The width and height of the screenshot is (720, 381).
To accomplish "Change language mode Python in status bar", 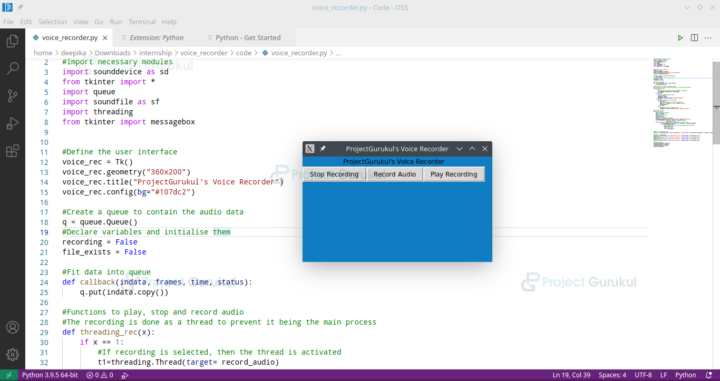I will pos(686,375).
